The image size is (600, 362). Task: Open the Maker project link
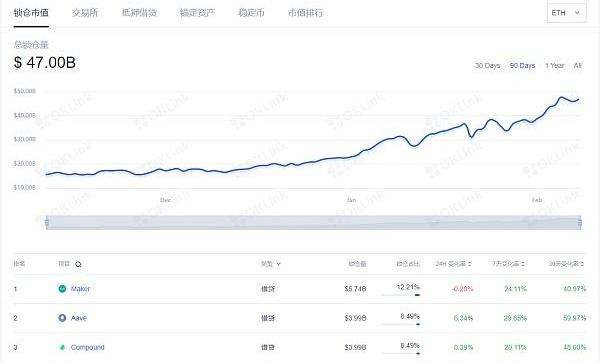click(80, 289)
